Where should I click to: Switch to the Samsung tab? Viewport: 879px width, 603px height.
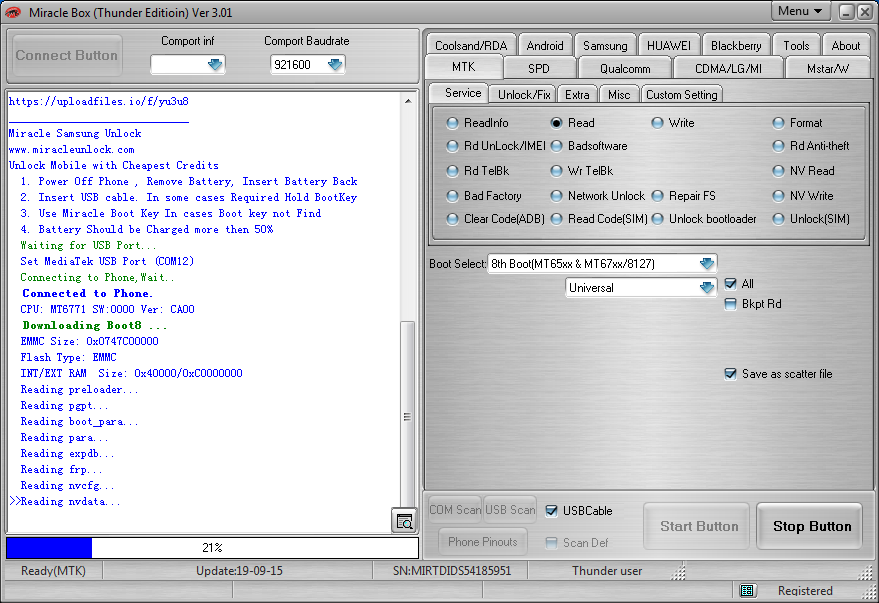point(605,45)
